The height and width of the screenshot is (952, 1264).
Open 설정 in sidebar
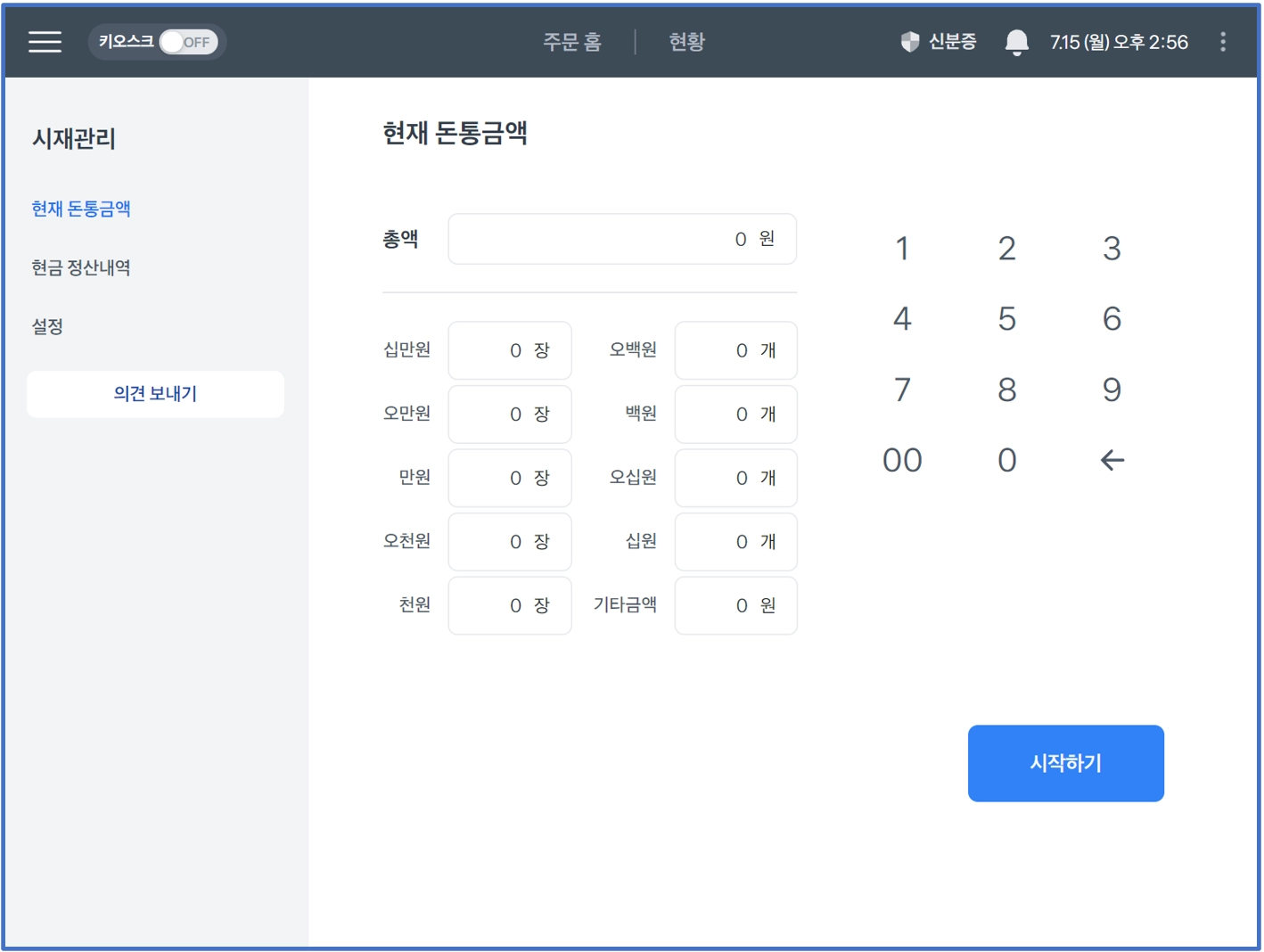tap(47, 326)
